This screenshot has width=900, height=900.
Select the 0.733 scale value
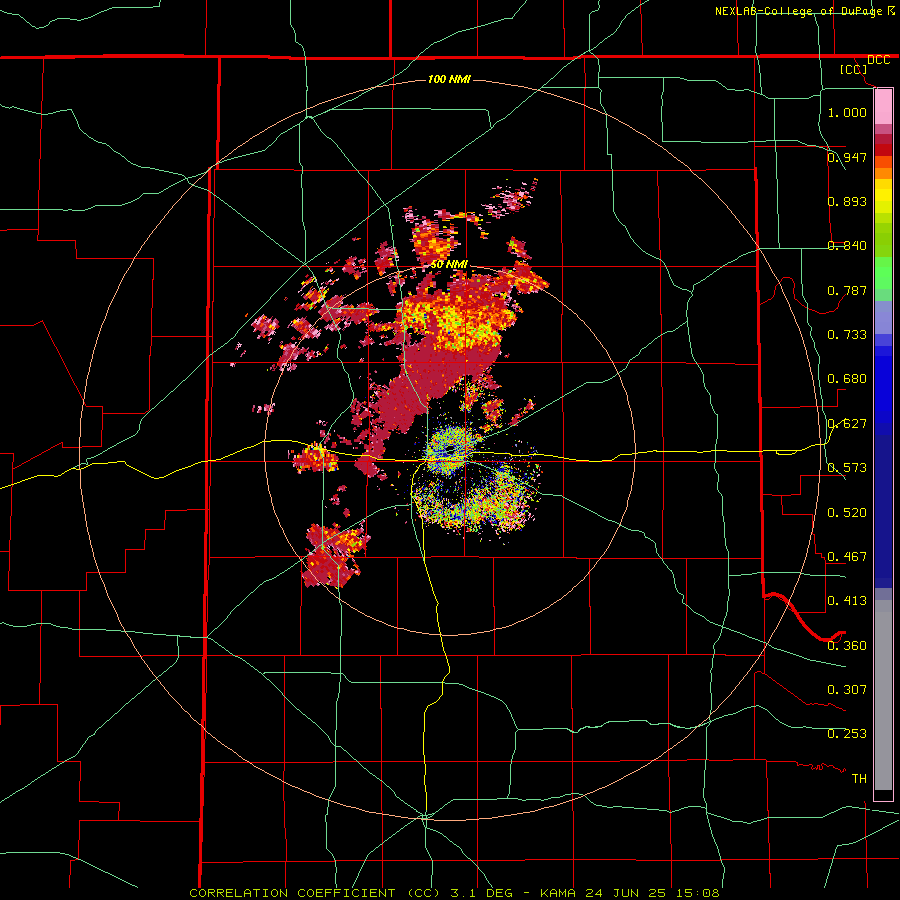pyautogui.click(x=847, y=334)
